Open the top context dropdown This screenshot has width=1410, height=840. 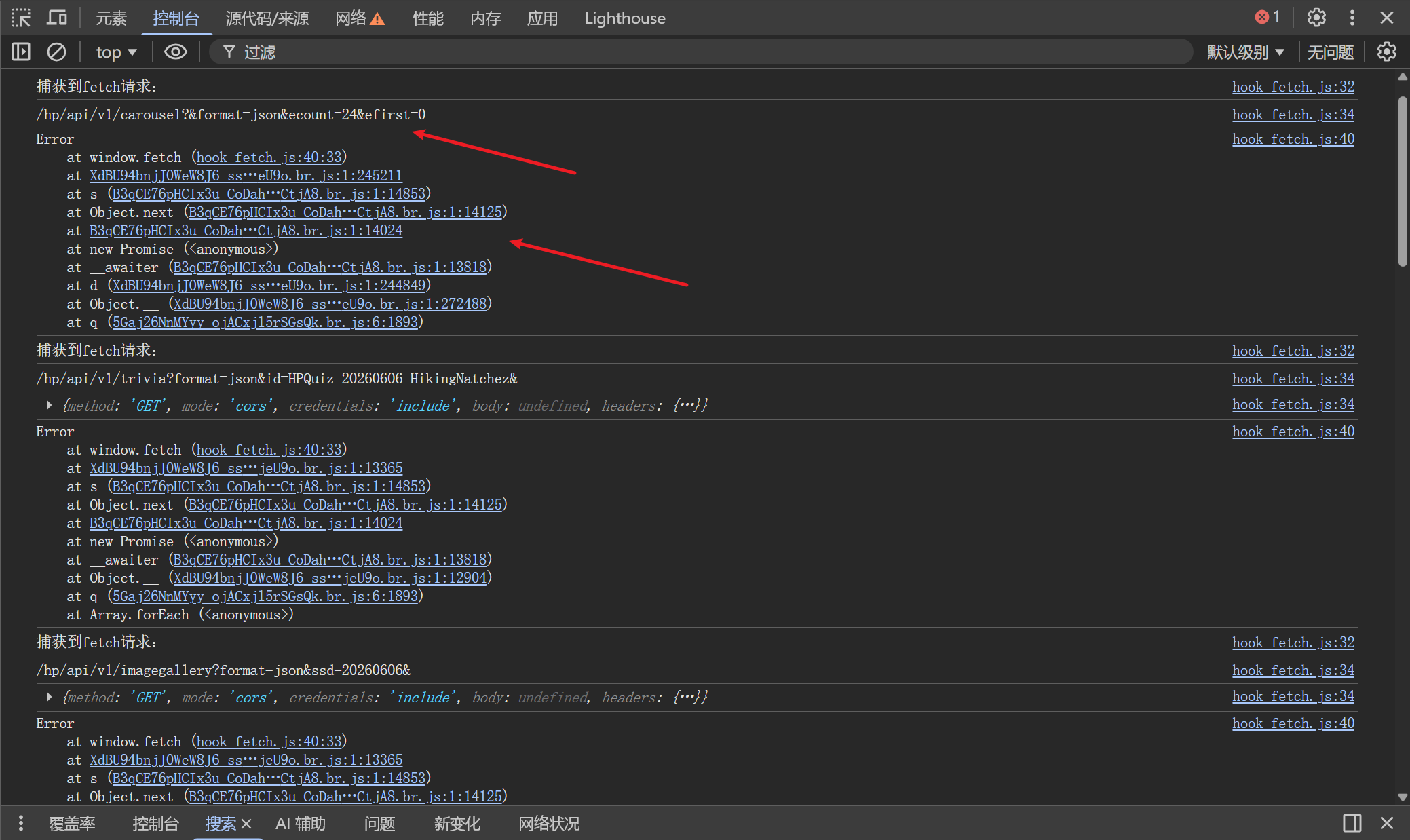(x=116, y=52)
